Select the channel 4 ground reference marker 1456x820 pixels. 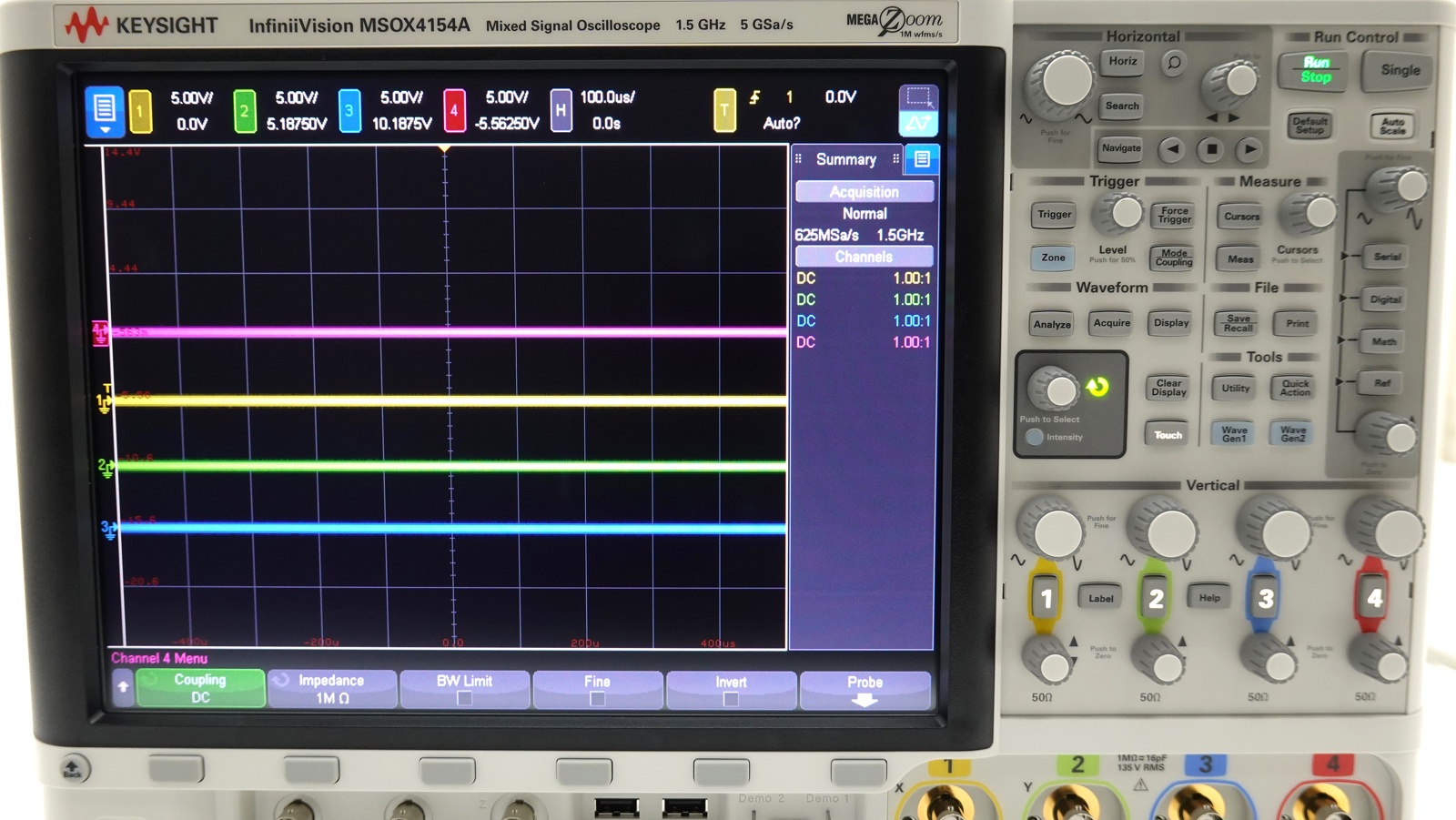[100, 332]
